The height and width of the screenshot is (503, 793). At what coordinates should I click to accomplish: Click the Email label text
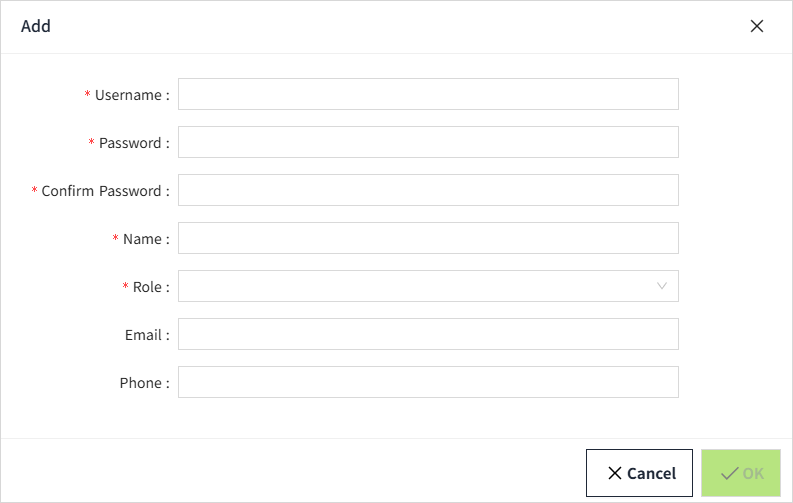[x=143, y=335]
